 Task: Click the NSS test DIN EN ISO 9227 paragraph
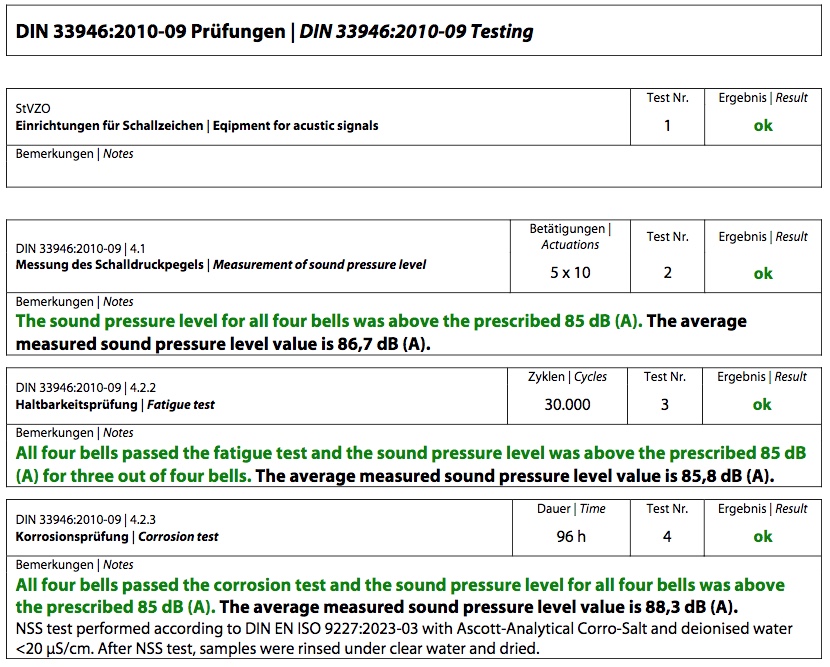[400, 638]
